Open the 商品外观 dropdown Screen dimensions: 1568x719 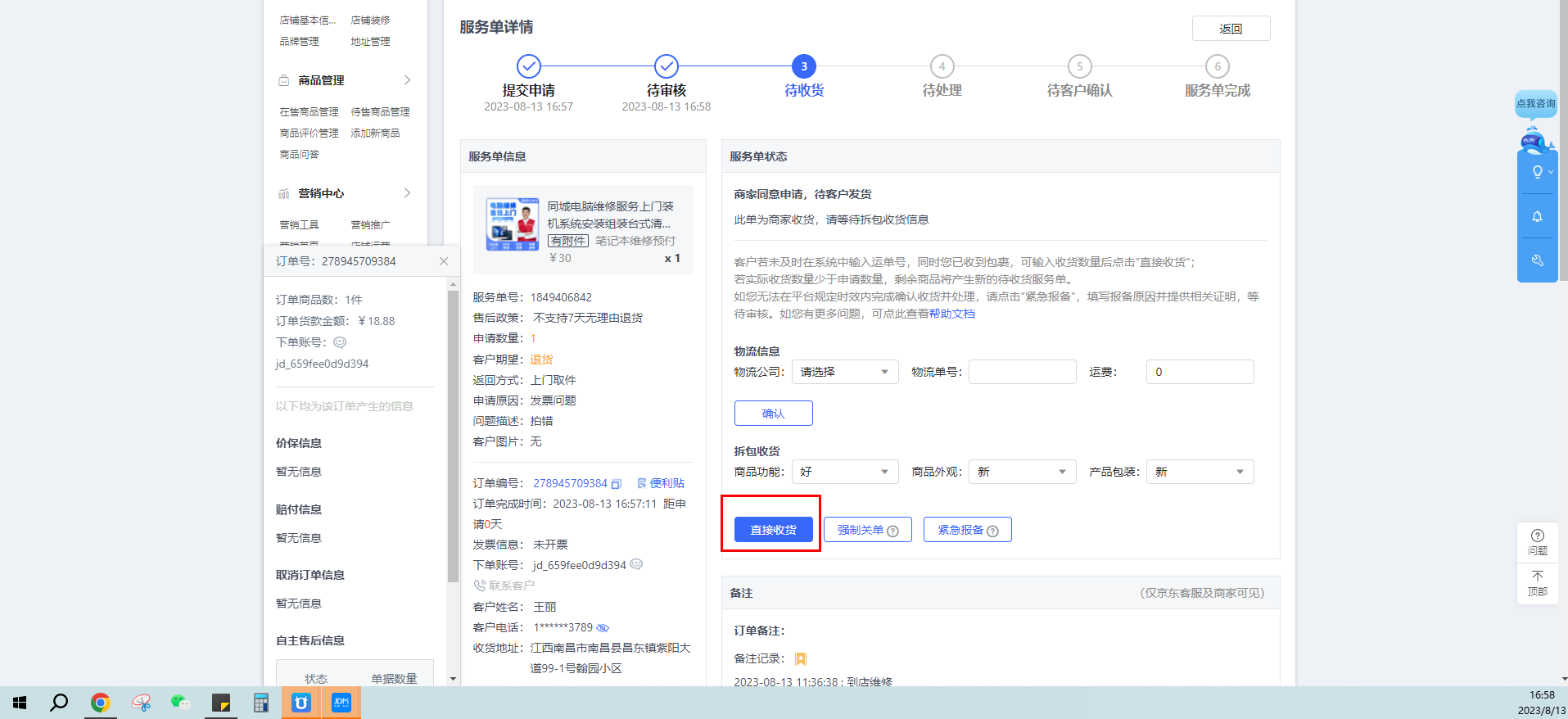[x=1022, y=472]
